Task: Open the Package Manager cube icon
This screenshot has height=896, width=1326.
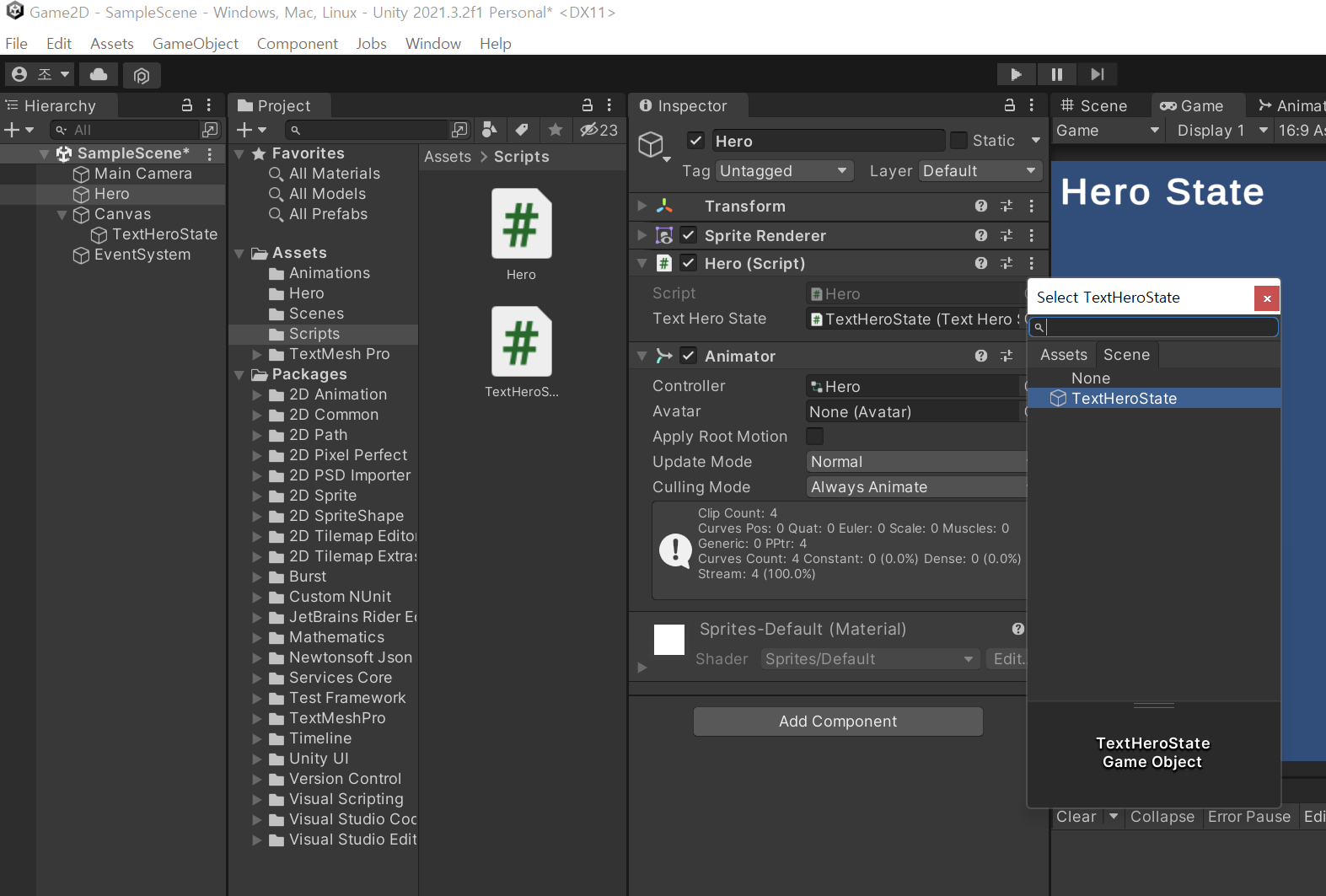Action: (x=142, y=76)
